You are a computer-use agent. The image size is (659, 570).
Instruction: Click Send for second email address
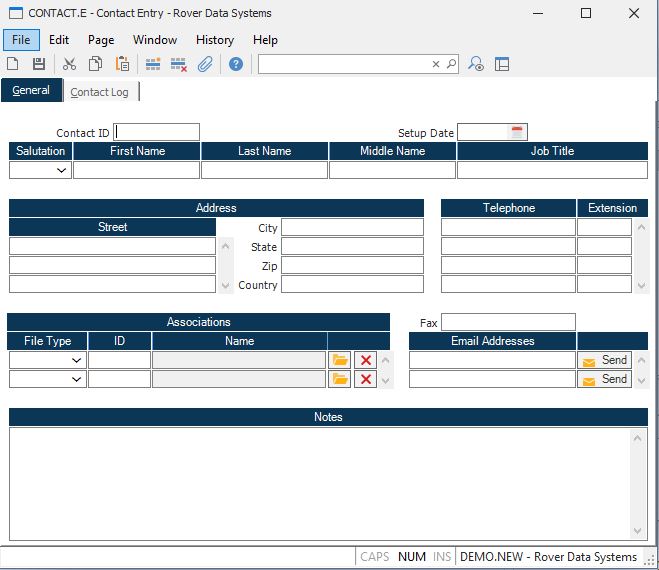(x=604, y=379)
